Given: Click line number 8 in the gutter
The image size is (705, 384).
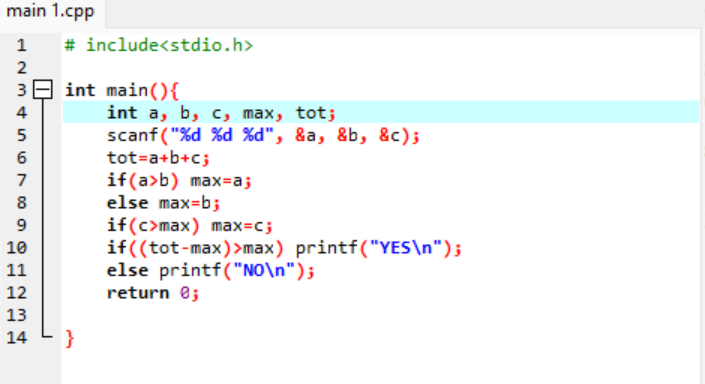Looking at the screenshot, I should tap(22, 203).
